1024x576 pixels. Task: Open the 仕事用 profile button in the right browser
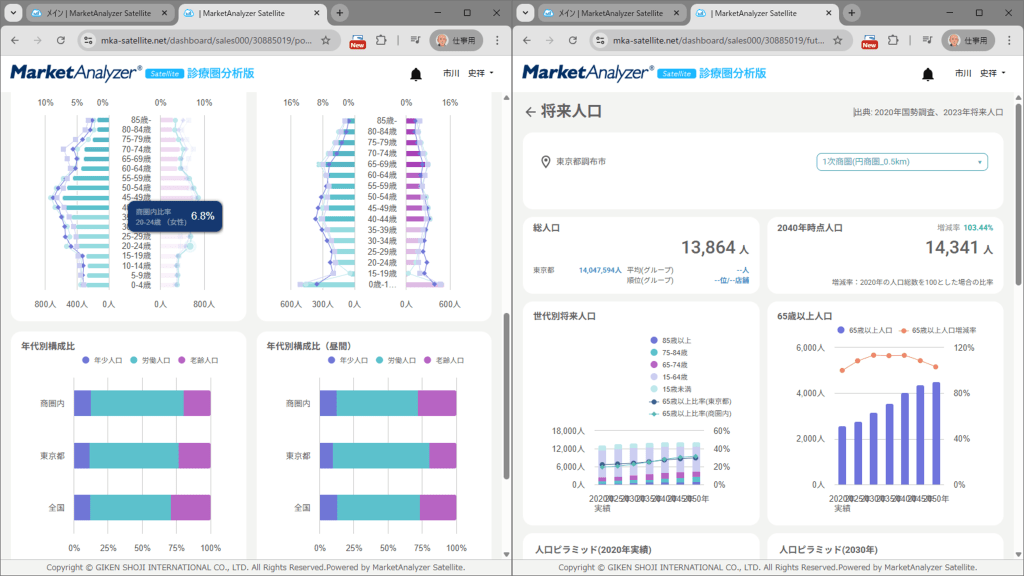coord(969,40)
